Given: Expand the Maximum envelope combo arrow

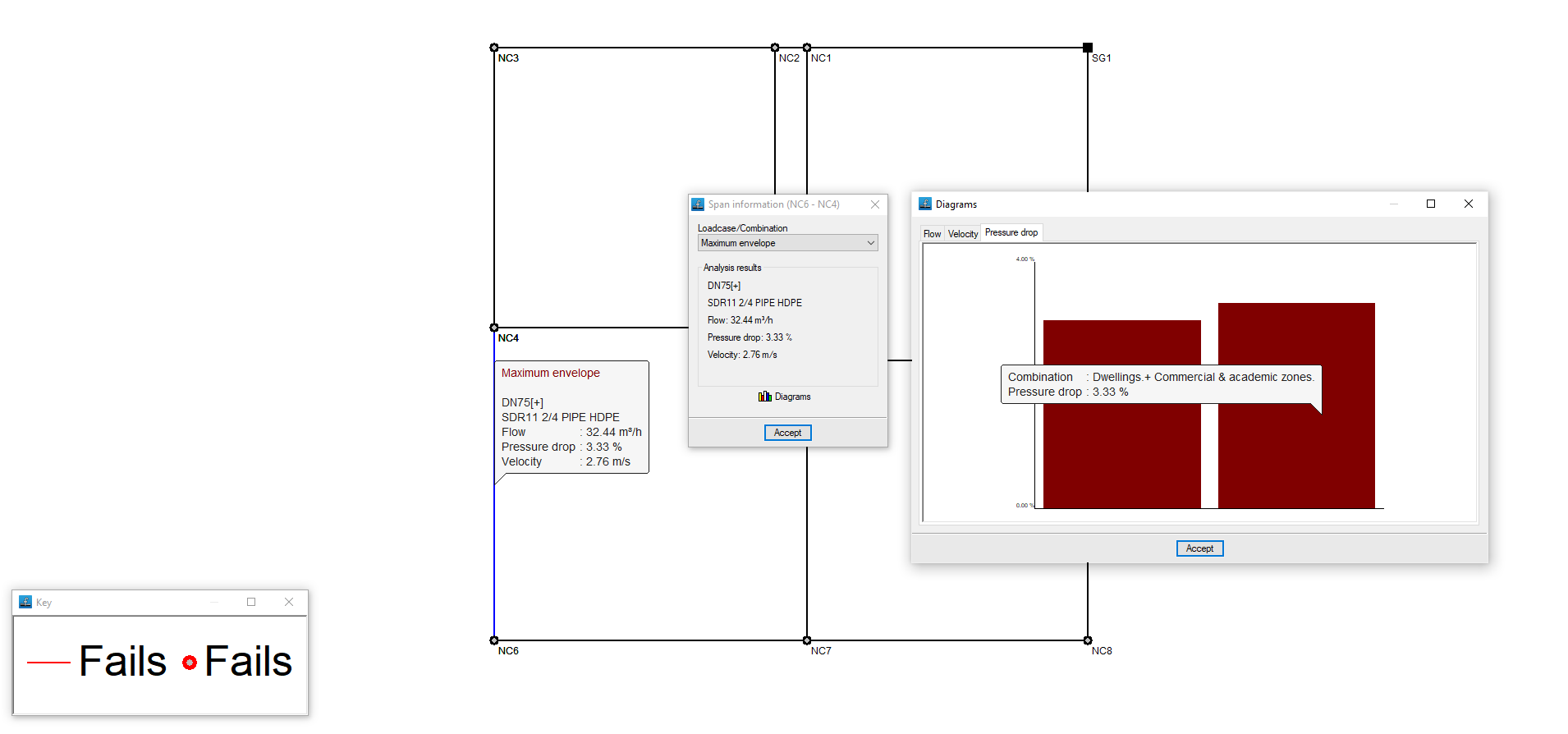Looking at the screenshot, I should [871, 243].
